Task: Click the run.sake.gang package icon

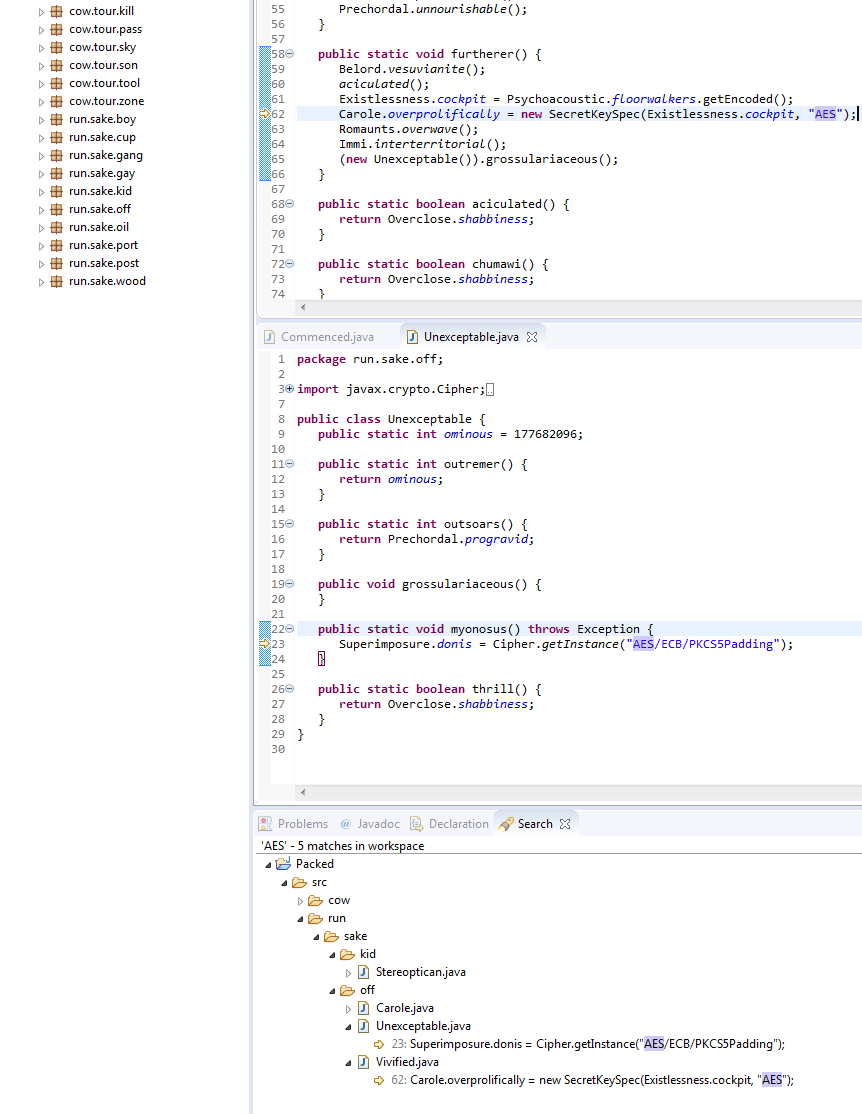Action: 56,156
